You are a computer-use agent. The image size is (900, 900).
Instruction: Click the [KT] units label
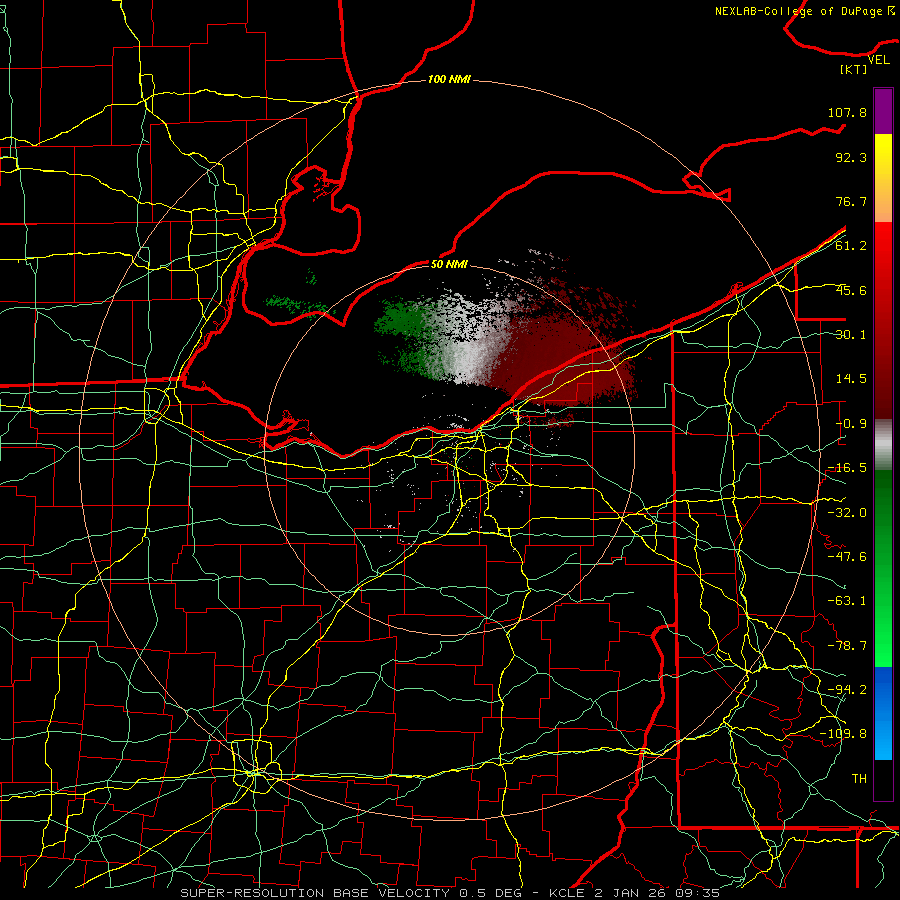click(x=854, y=69)
